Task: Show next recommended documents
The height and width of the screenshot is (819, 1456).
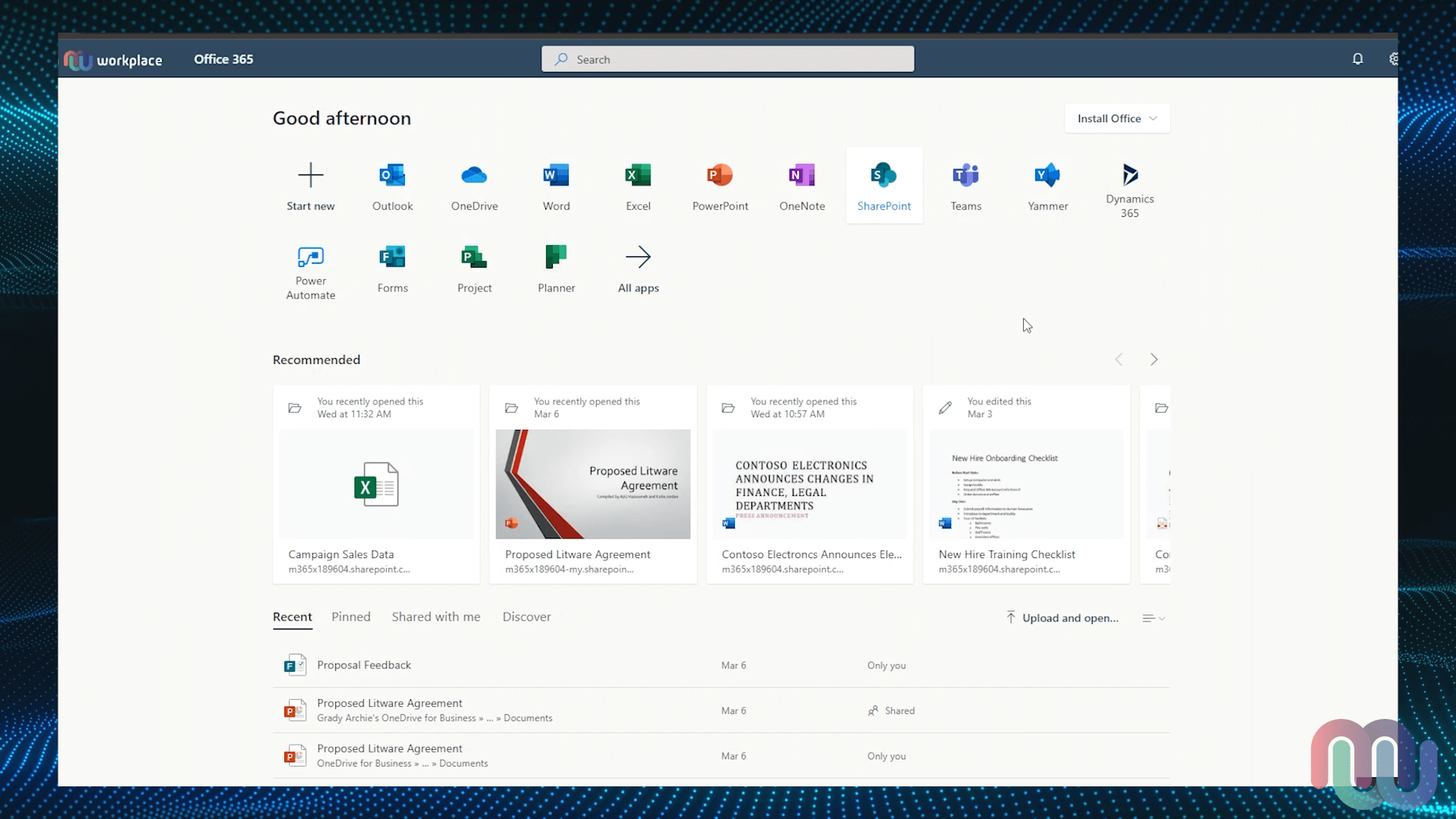Action: (1153, 359)
